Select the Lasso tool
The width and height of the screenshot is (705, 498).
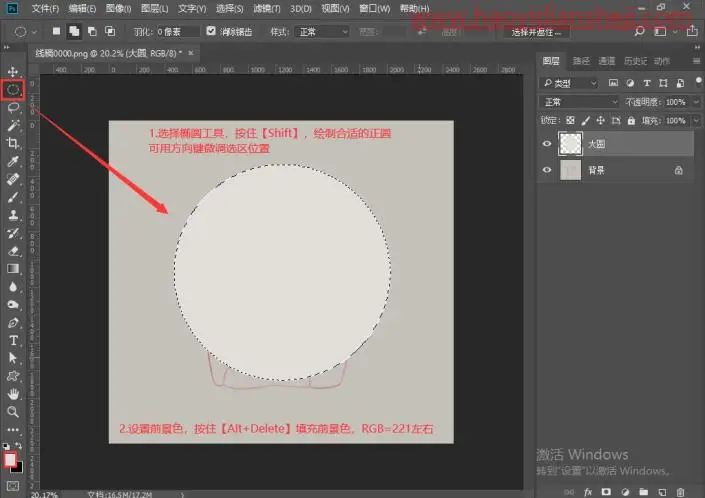[13, 107]
